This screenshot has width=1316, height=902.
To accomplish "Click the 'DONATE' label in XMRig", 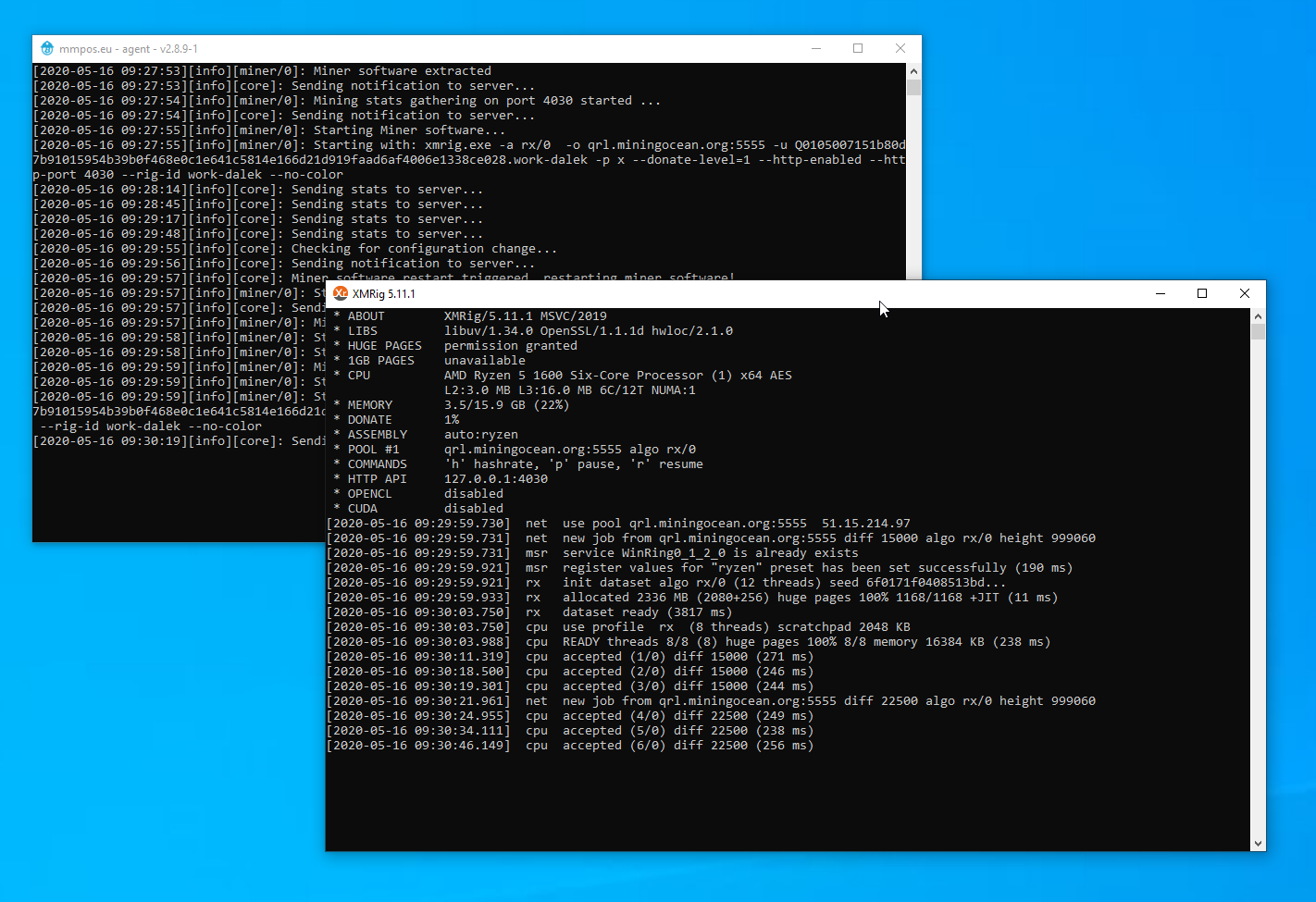I will pos(369,419).
